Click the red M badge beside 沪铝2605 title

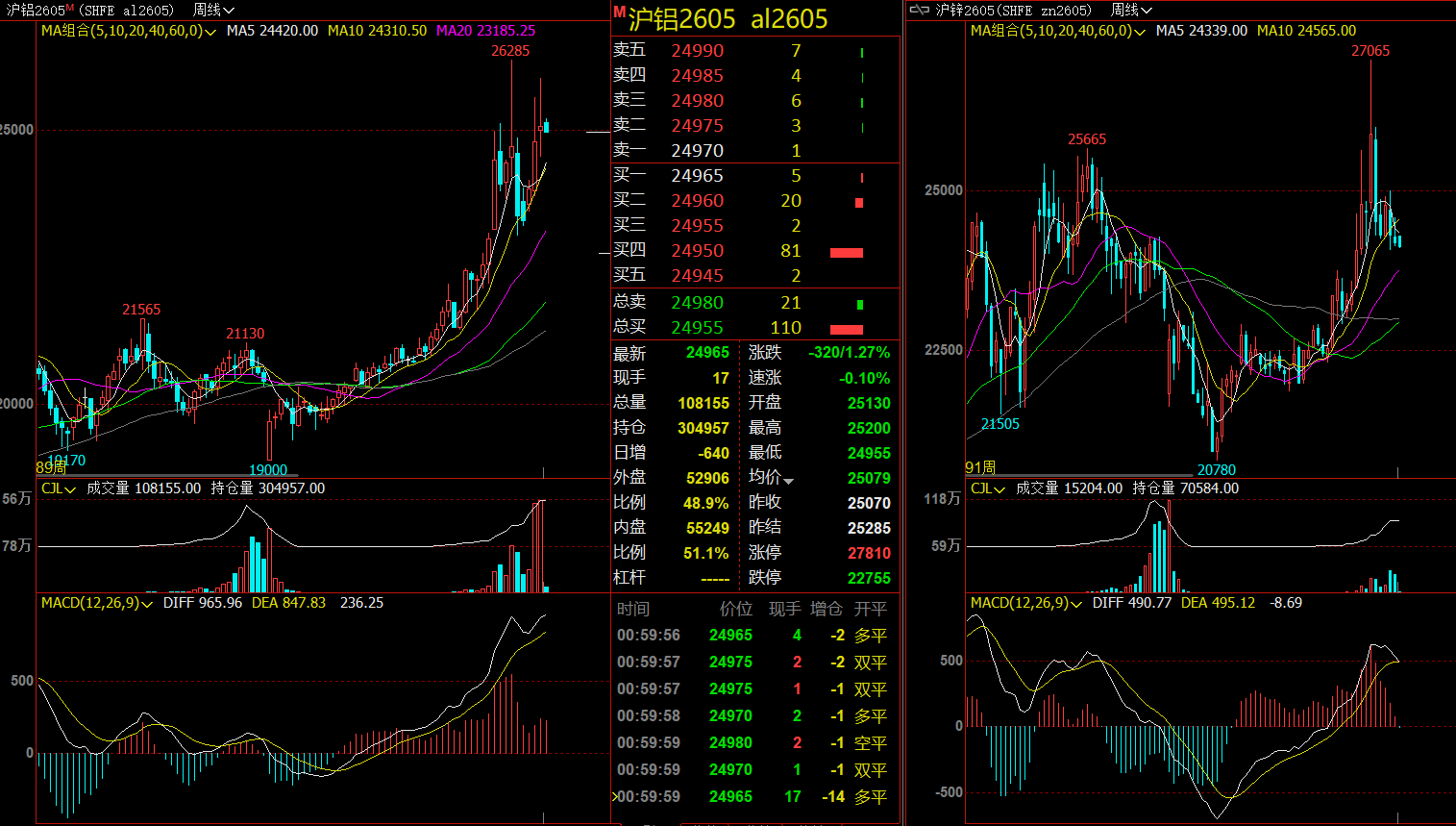click(619, 13)
